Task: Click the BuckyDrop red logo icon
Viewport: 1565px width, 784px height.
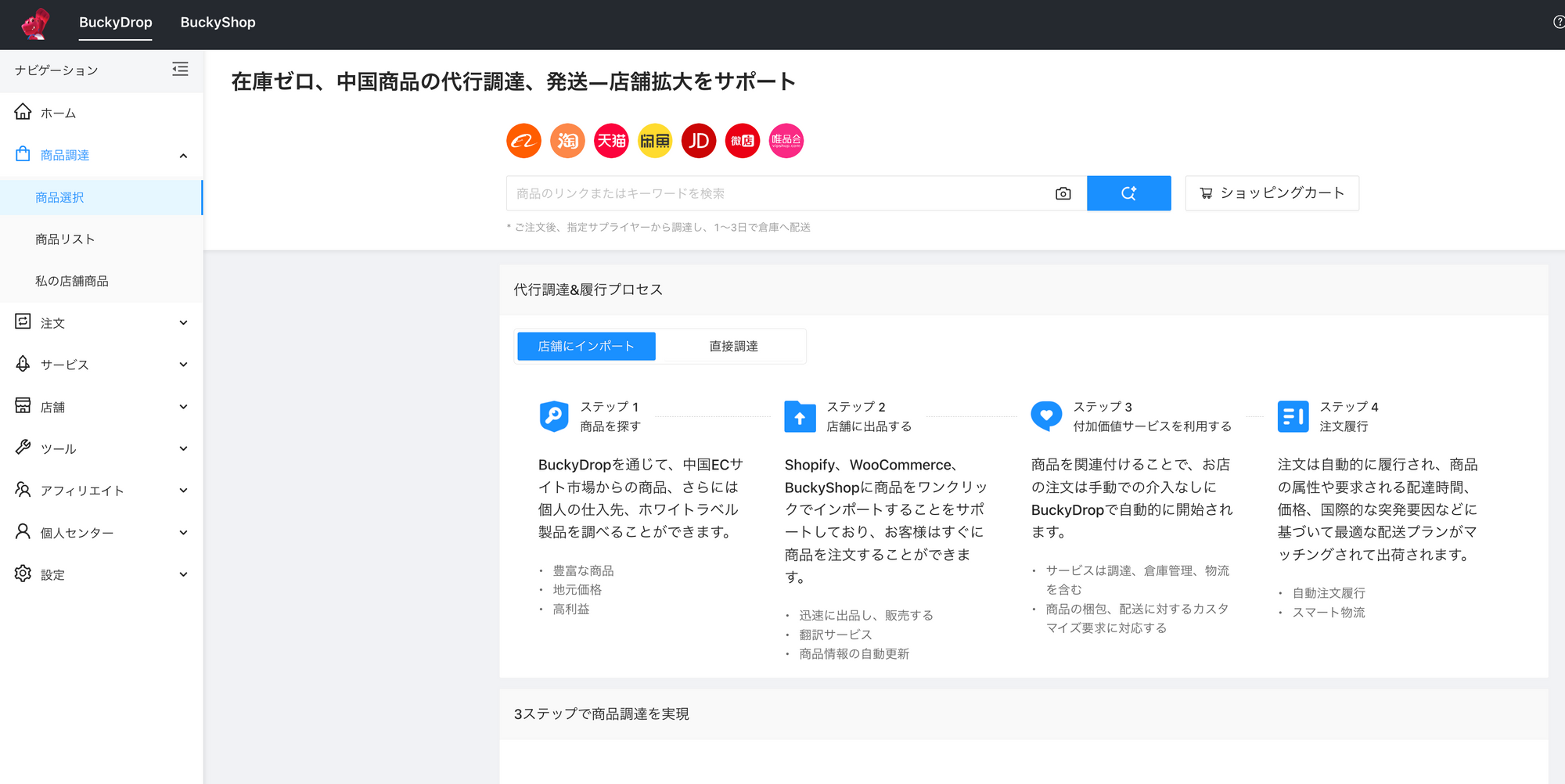Action: click(x=35, y=23)
